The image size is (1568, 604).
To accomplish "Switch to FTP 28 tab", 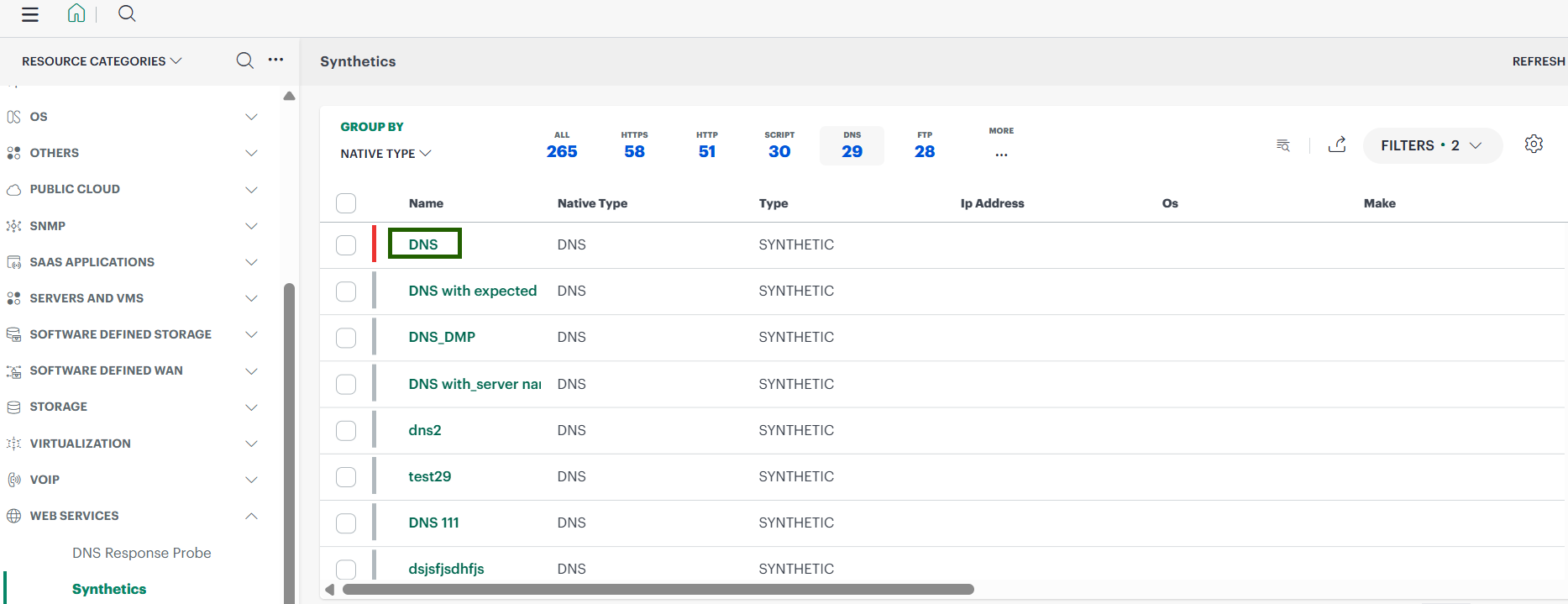I will tap(925, 145).
